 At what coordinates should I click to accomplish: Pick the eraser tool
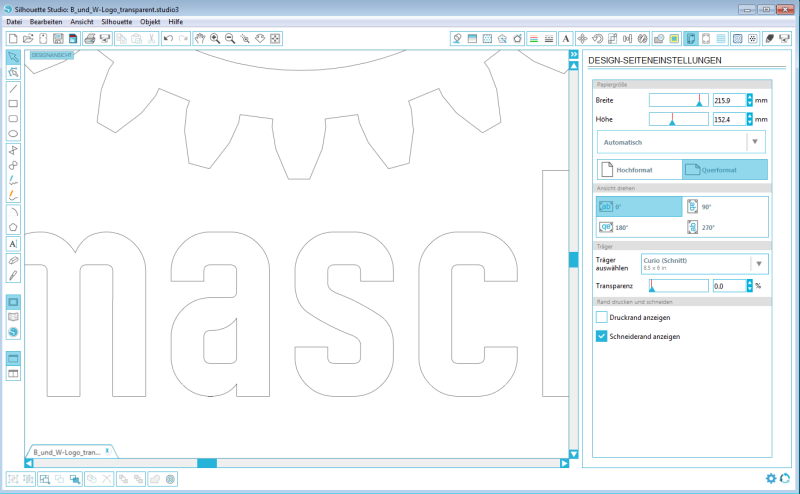click(x=13, y=260)
